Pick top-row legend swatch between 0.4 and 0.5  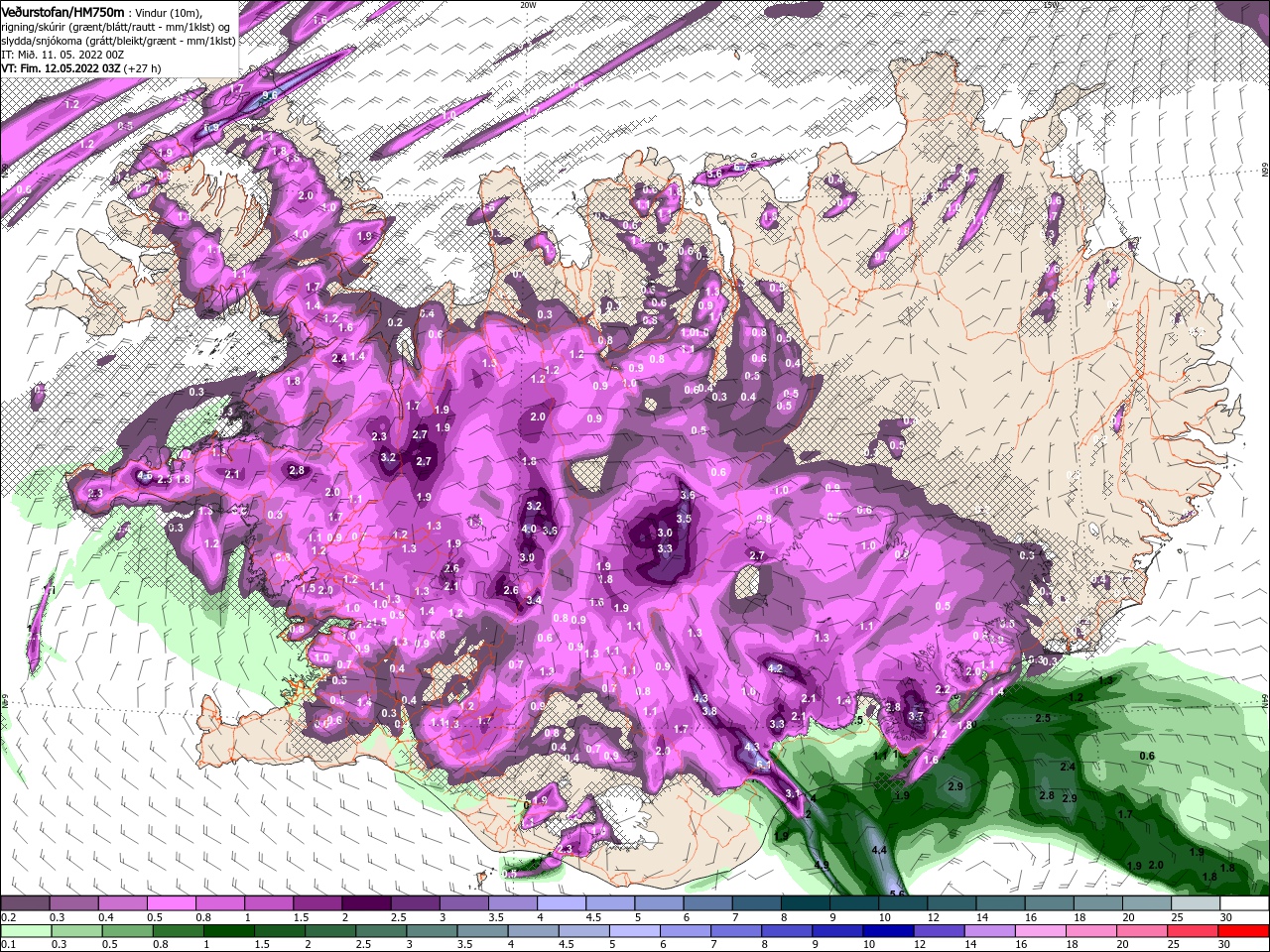[x=122, y=901]
